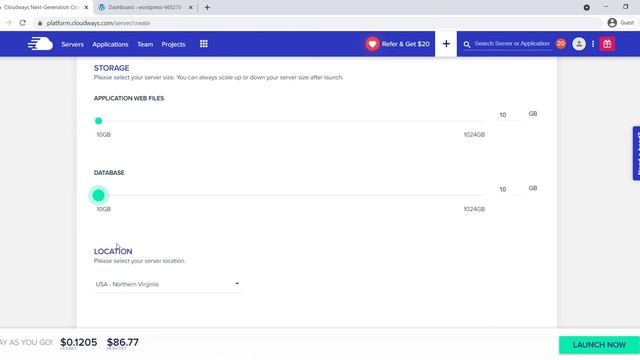Click the heart icon beside Refer & Get $20
Screen dimensions: 640x360
click(x=372, y=44)
